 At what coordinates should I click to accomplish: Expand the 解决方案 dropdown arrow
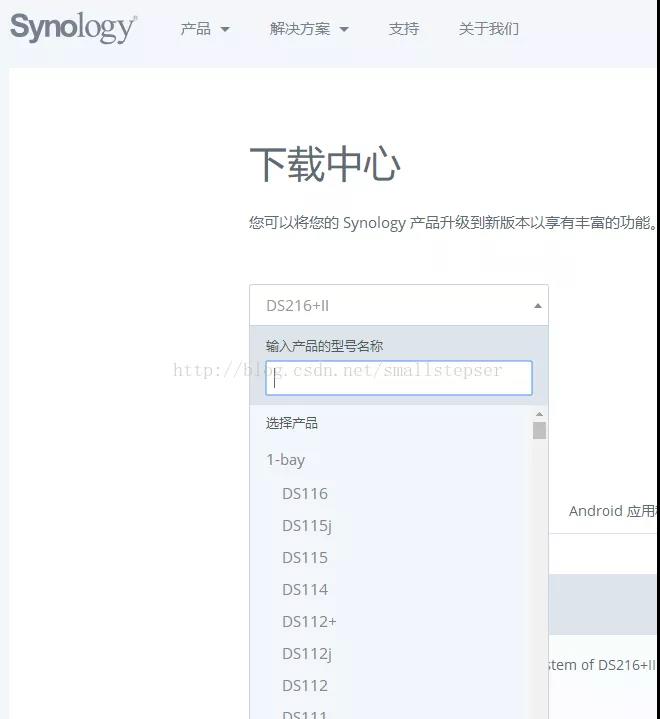tap(344, 29)
